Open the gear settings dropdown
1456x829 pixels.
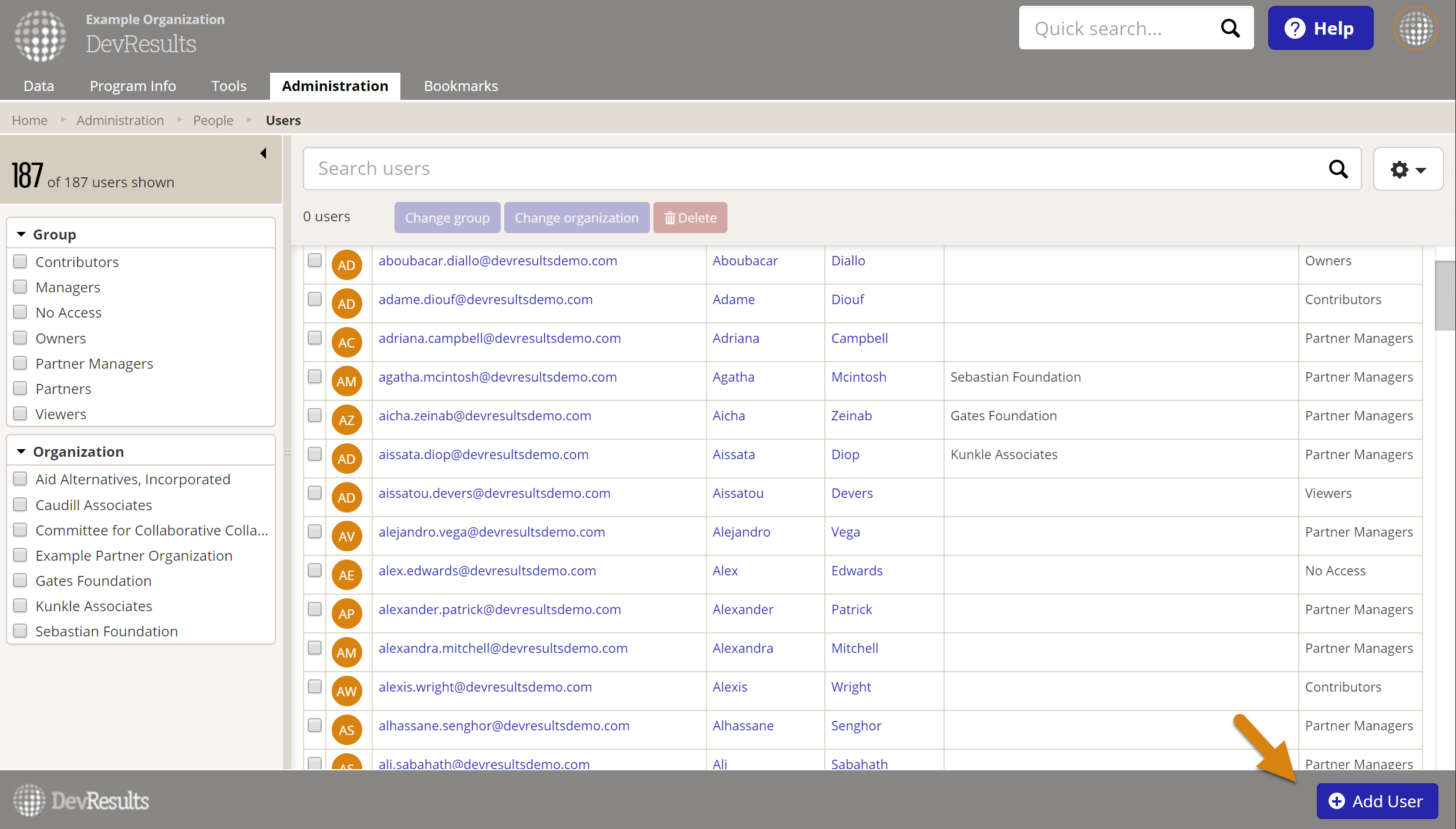[1408, 169]
